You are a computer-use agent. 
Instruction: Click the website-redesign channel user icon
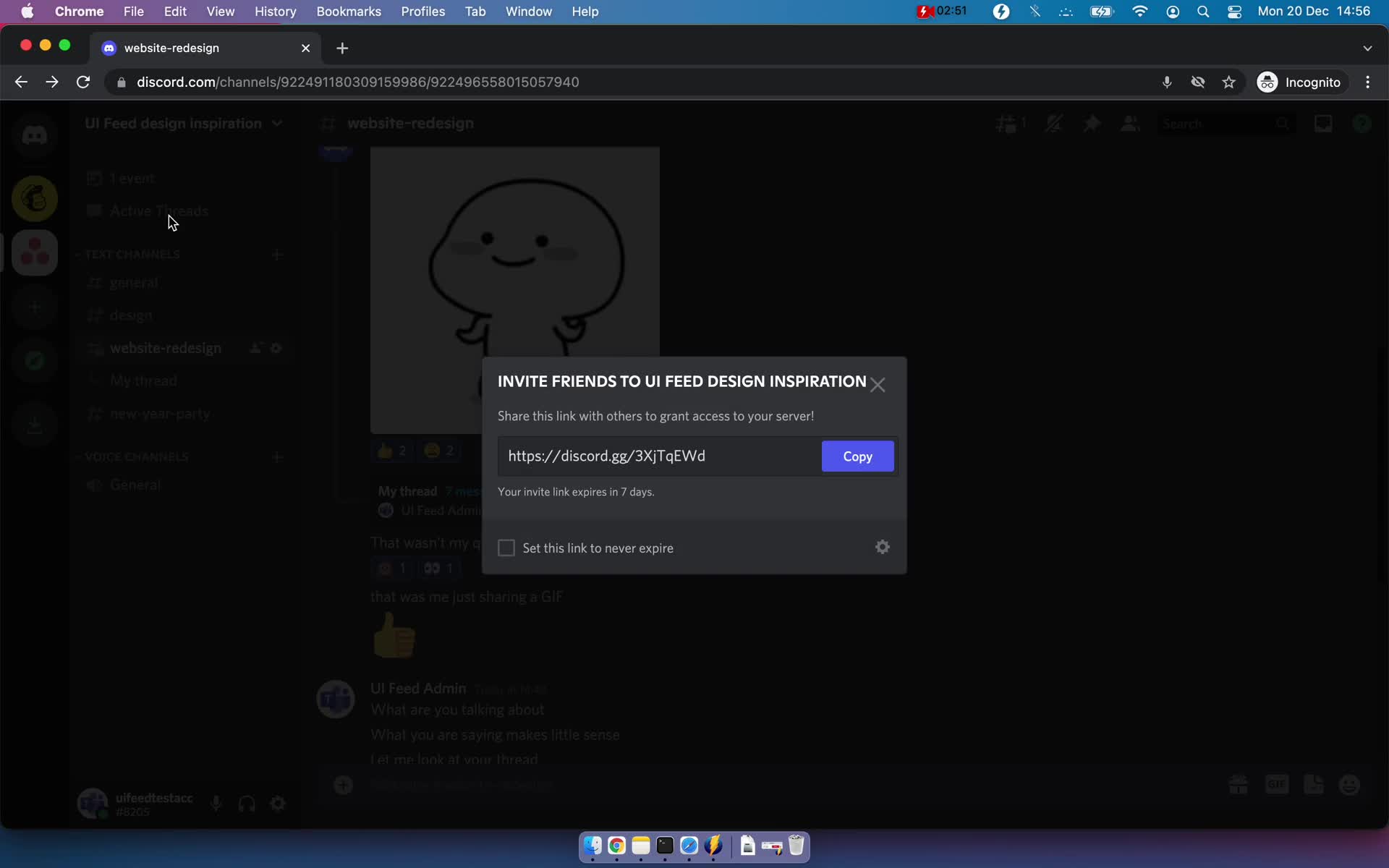pyautogui.click(x=254, y=348)
